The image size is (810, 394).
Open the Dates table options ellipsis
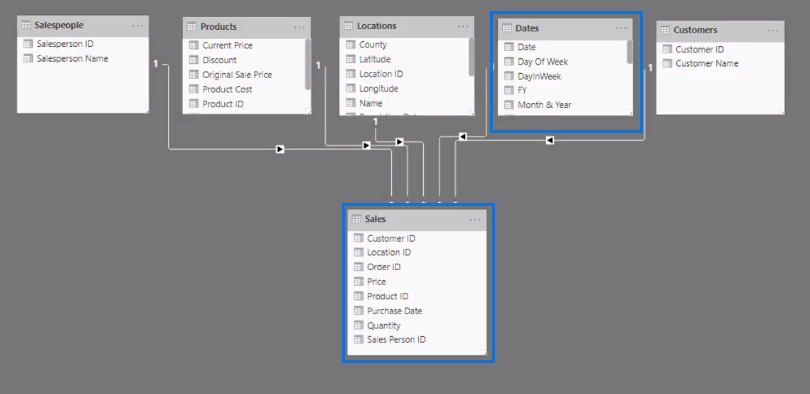point(621,28)
